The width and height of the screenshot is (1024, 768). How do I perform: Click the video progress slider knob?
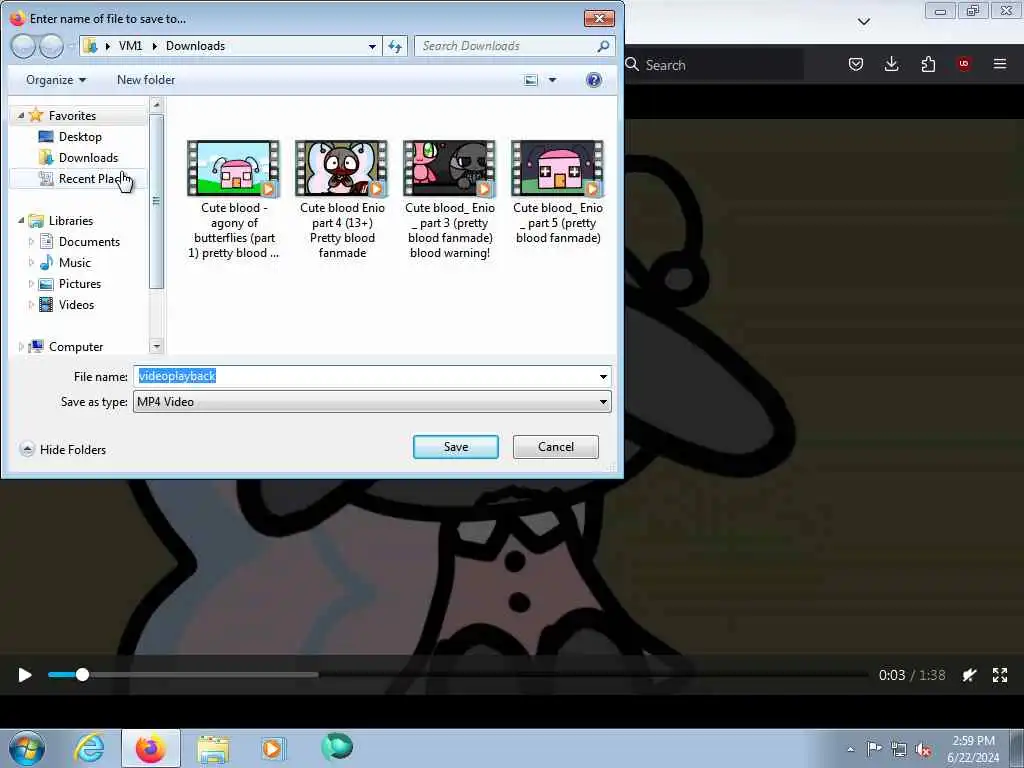coord(82,675)
